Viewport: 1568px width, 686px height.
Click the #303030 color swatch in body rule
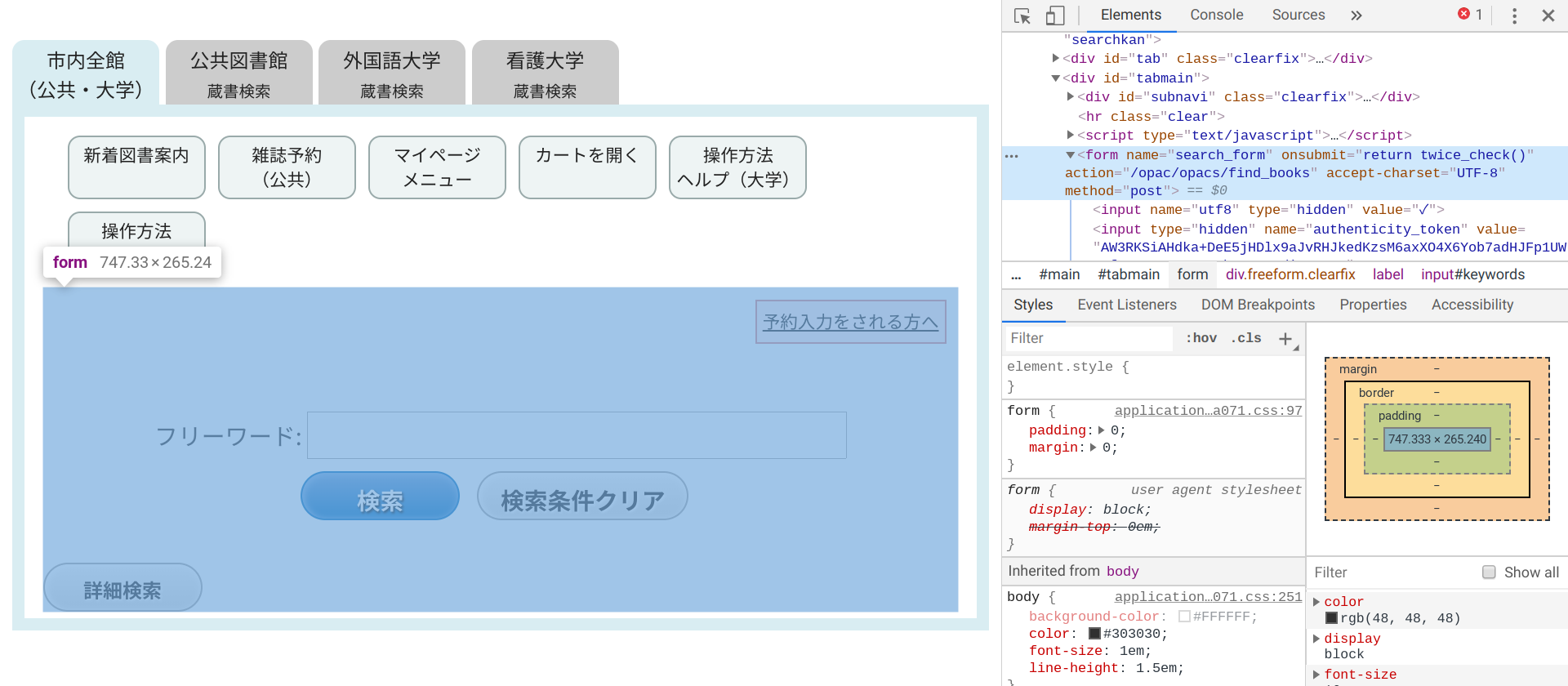coord(1094,634)
